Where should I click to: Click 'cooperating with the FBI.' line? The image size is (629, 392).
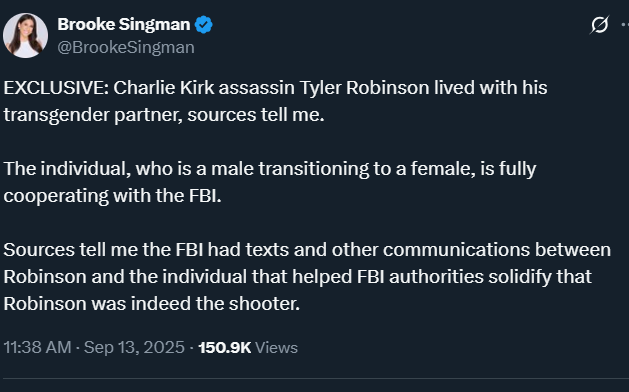112,196
